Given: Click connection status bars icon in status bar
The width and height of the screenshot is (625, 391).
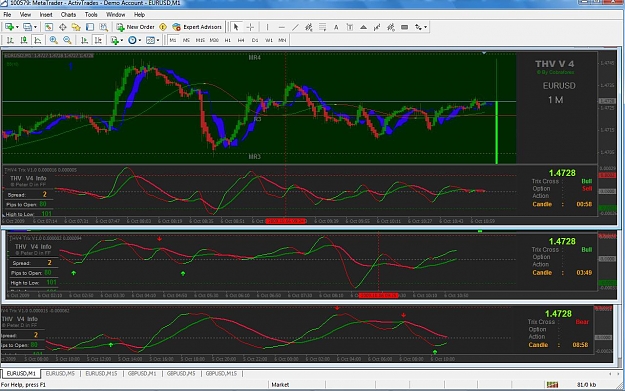Looking at the screenshot, I should [552, 384].
